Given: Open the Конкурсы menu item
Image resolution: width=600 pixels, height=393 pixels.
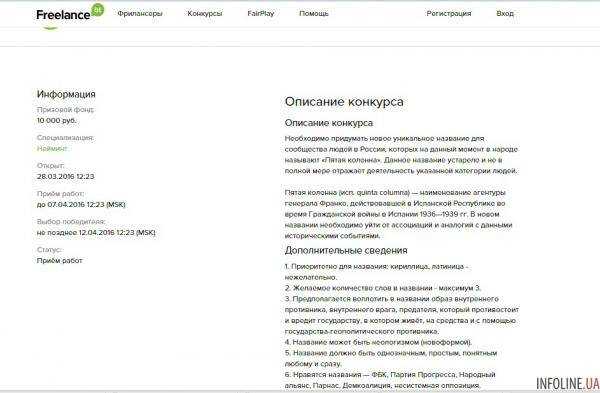Looking at the screenshot, I should (x=205, y=13).
